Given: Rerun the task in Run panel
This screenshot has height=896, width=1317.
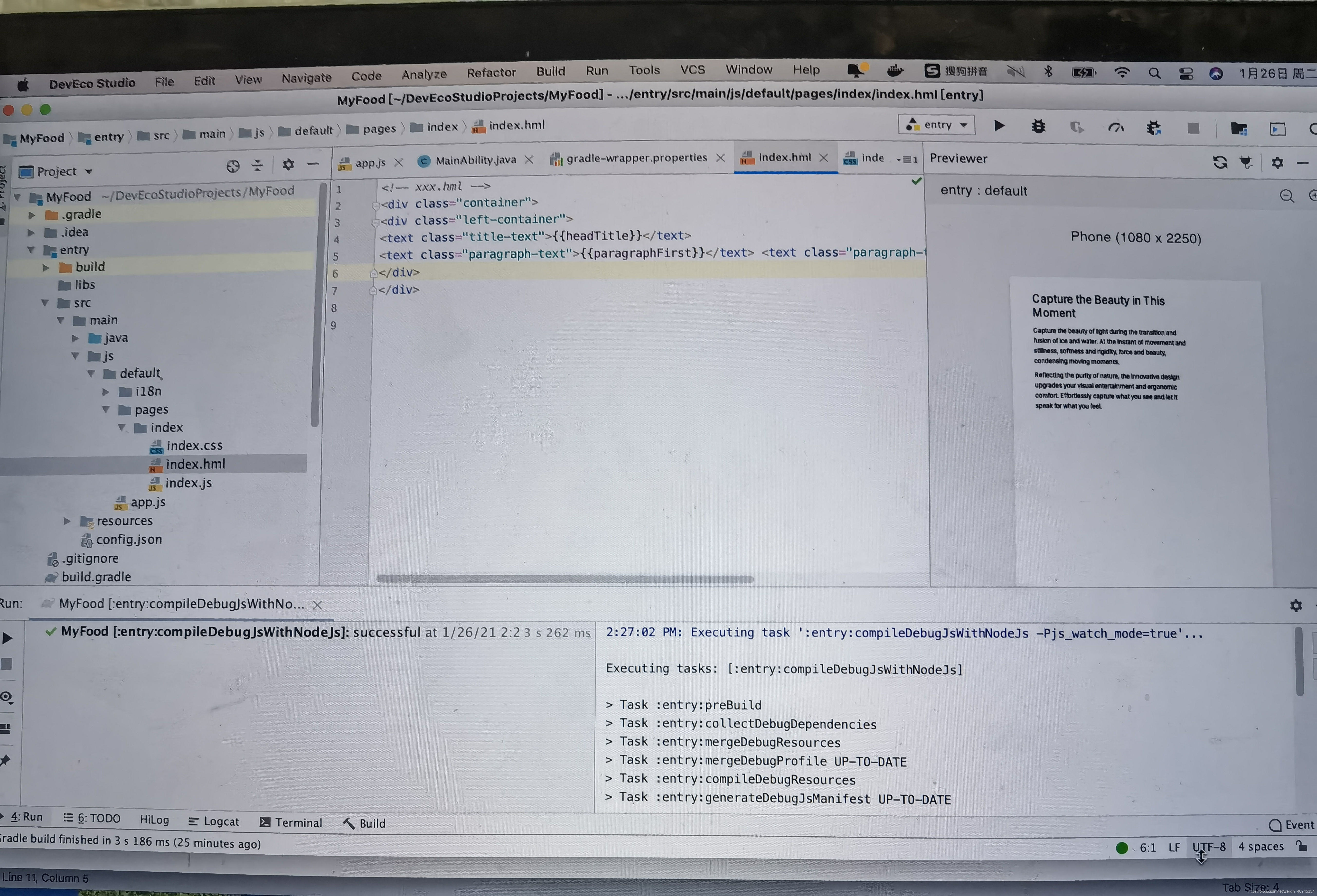Looking at the screenshot, I should click(7, 638).
